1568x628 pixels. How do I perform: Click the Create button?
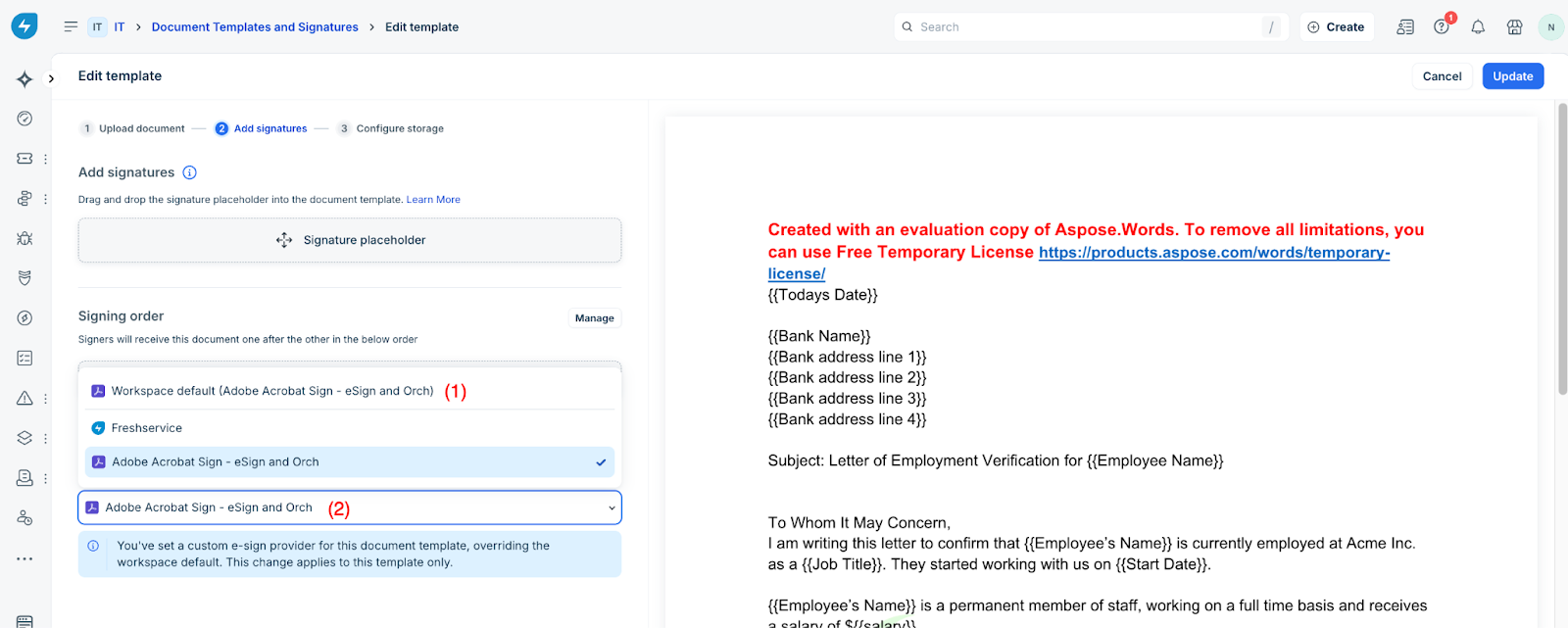(x=1336, y=27)
